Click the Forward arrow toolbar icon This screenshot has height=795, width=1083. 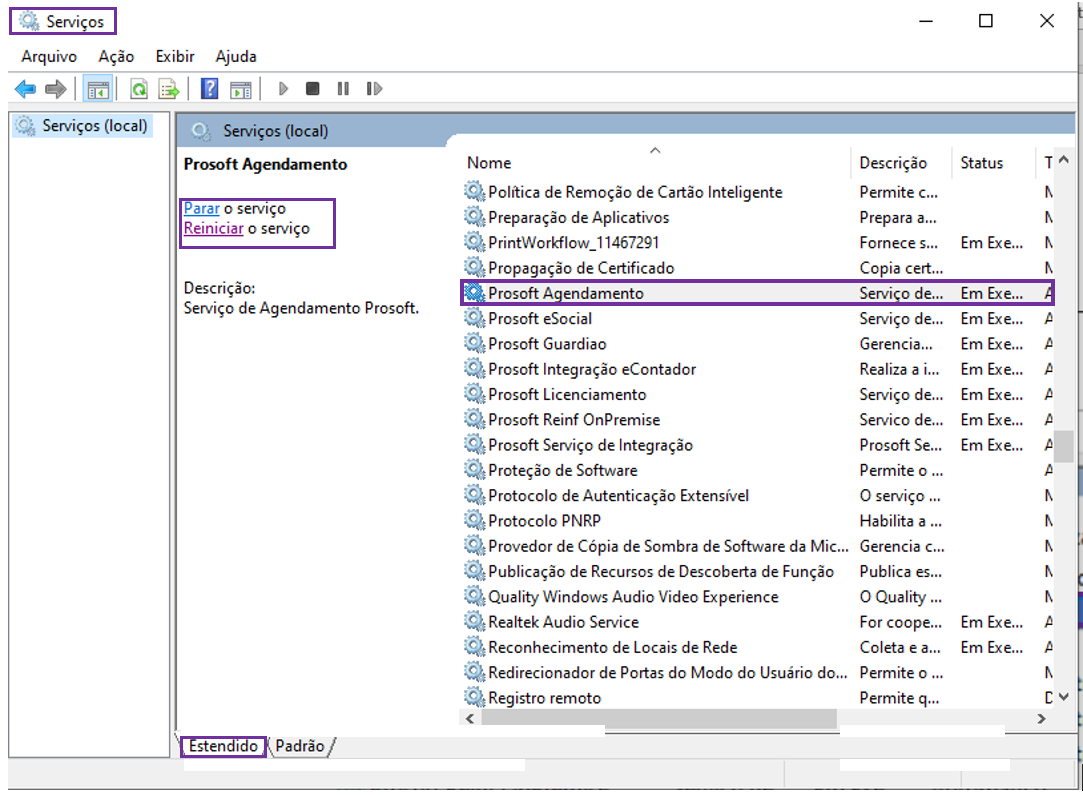pos(55,88)
